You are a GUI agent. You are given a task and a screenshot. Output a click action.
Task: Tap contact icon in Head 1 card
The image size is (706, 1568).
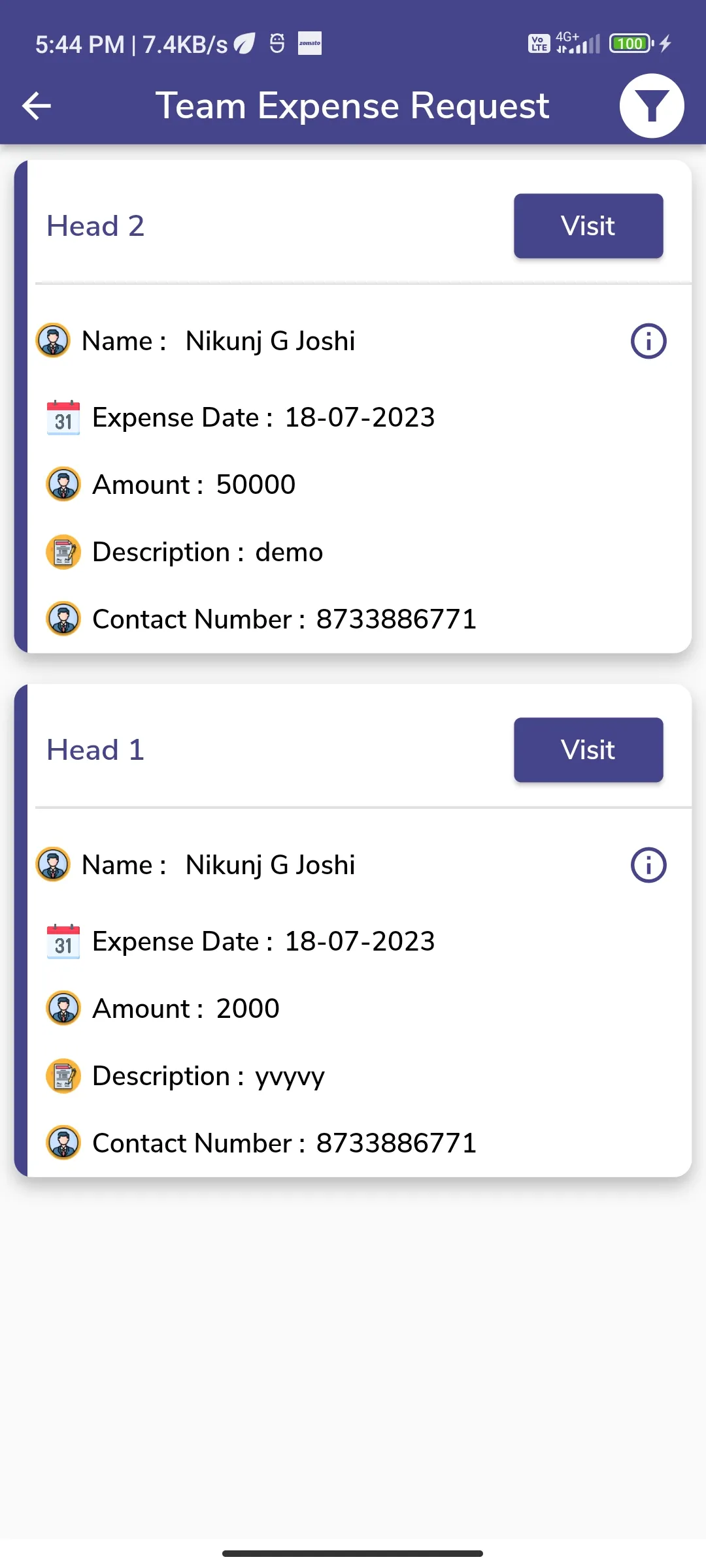63,1143
